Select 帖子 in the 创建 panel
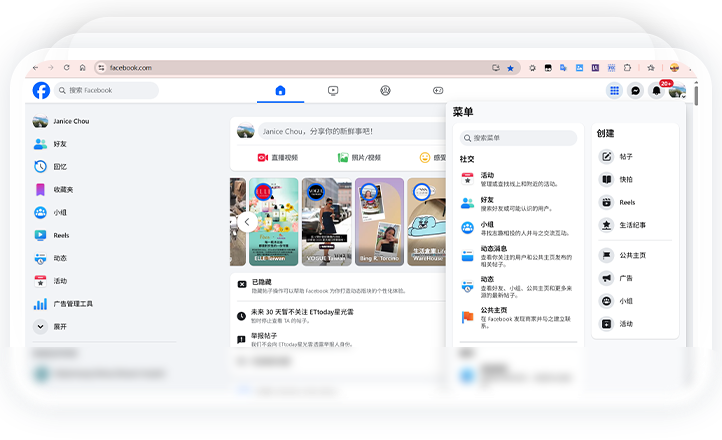The height and width of the screenshot is (440, 722). pyautogui.click(x=625, y=156)
